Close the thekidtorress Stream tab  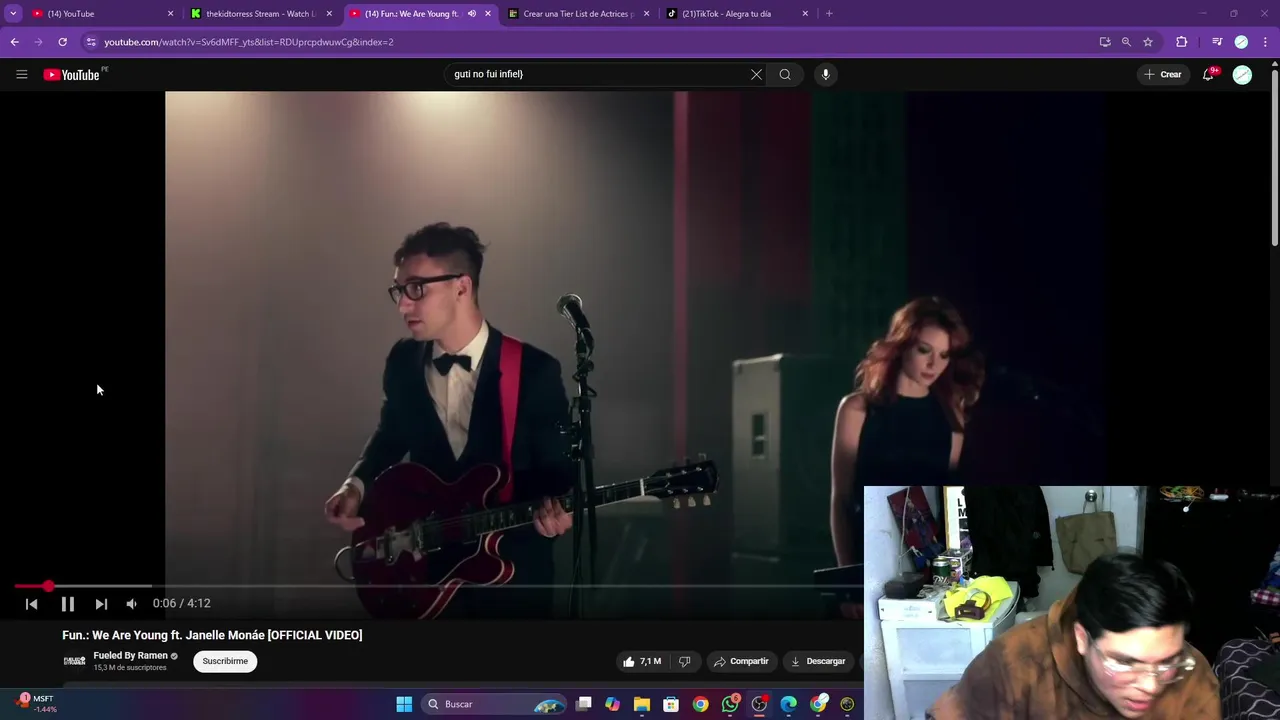329,14
